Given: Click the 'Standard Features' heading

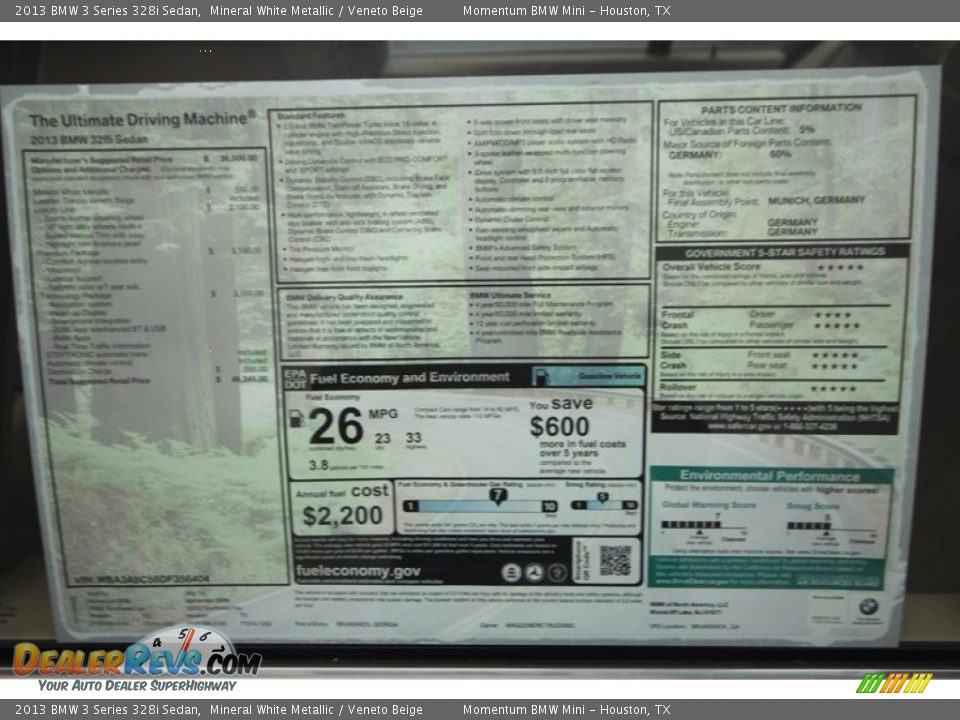Looking at the screenshot, I should (310, 116).
